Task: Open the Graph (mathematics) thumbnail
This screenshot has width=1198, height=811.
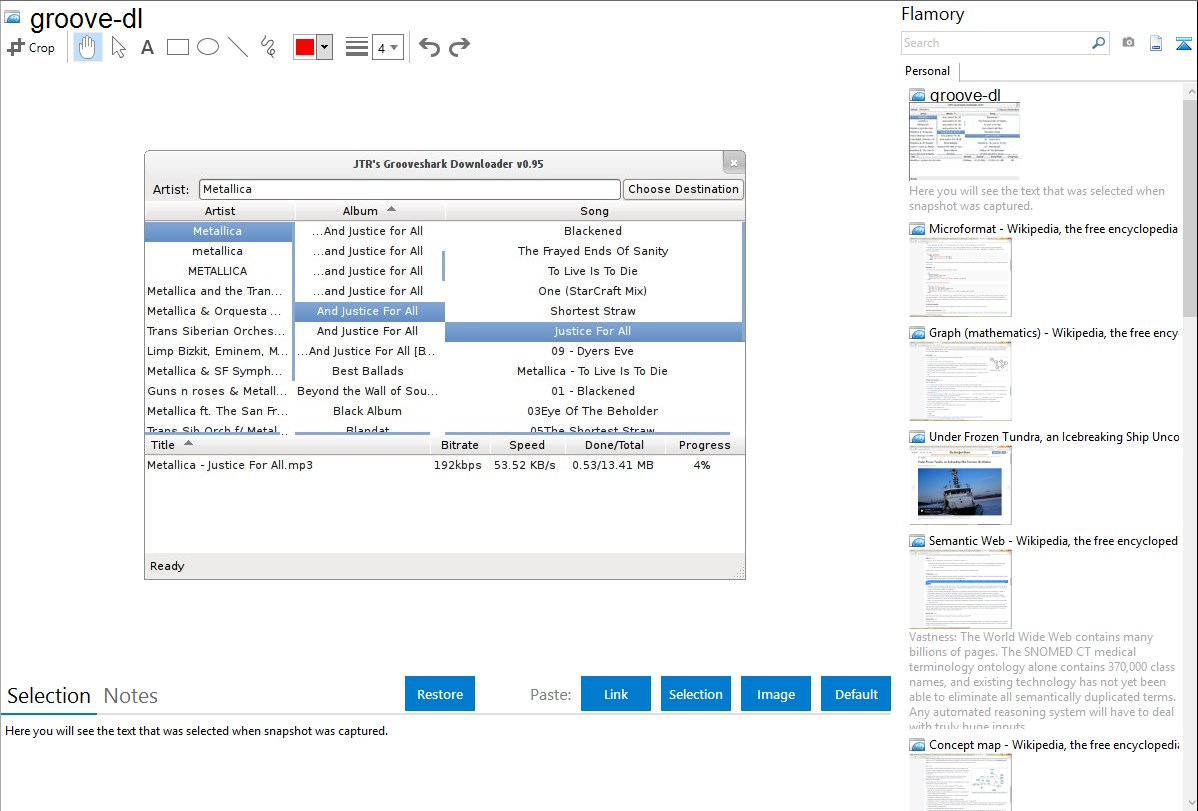Action: [960, 381]
